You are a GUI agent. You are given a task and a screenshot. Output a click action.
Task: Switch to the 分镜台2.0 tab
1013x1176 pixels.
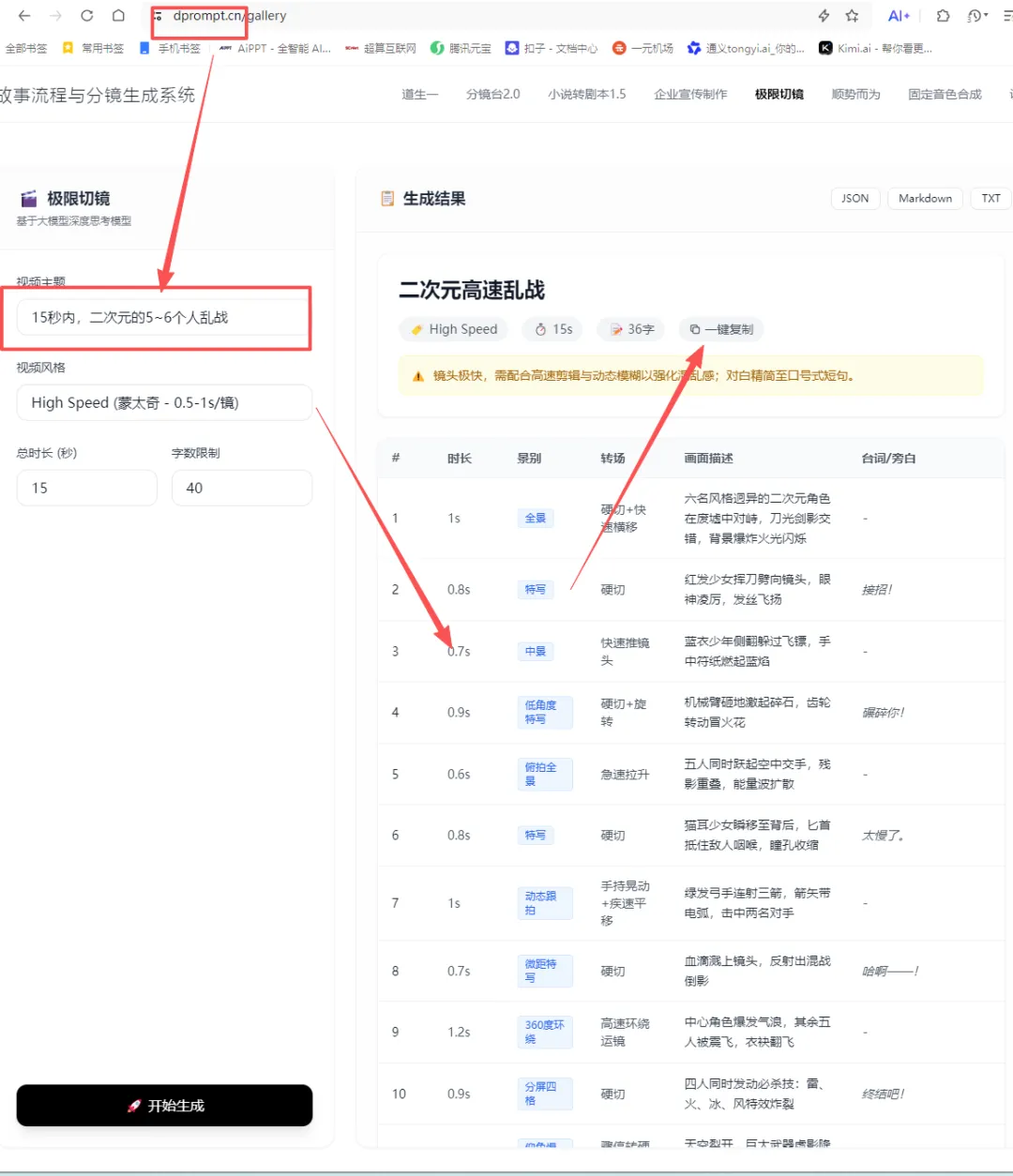[492, 94]
